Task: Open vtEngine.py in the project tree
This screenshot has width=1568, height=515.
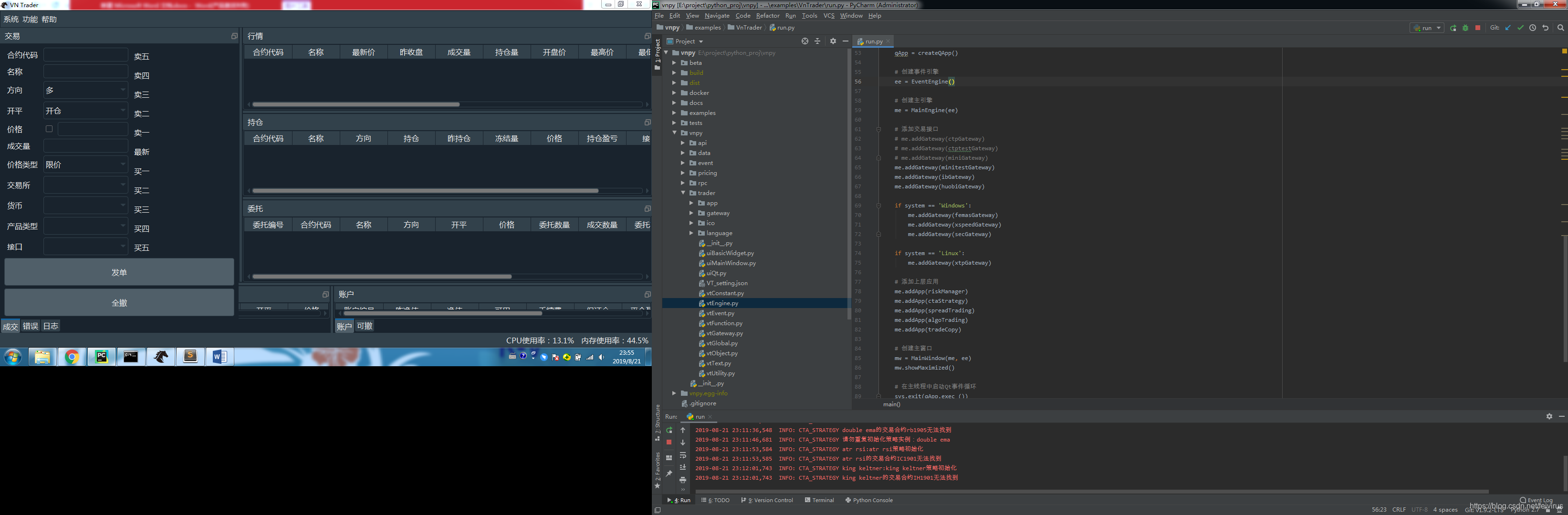Action: (722, 303)
